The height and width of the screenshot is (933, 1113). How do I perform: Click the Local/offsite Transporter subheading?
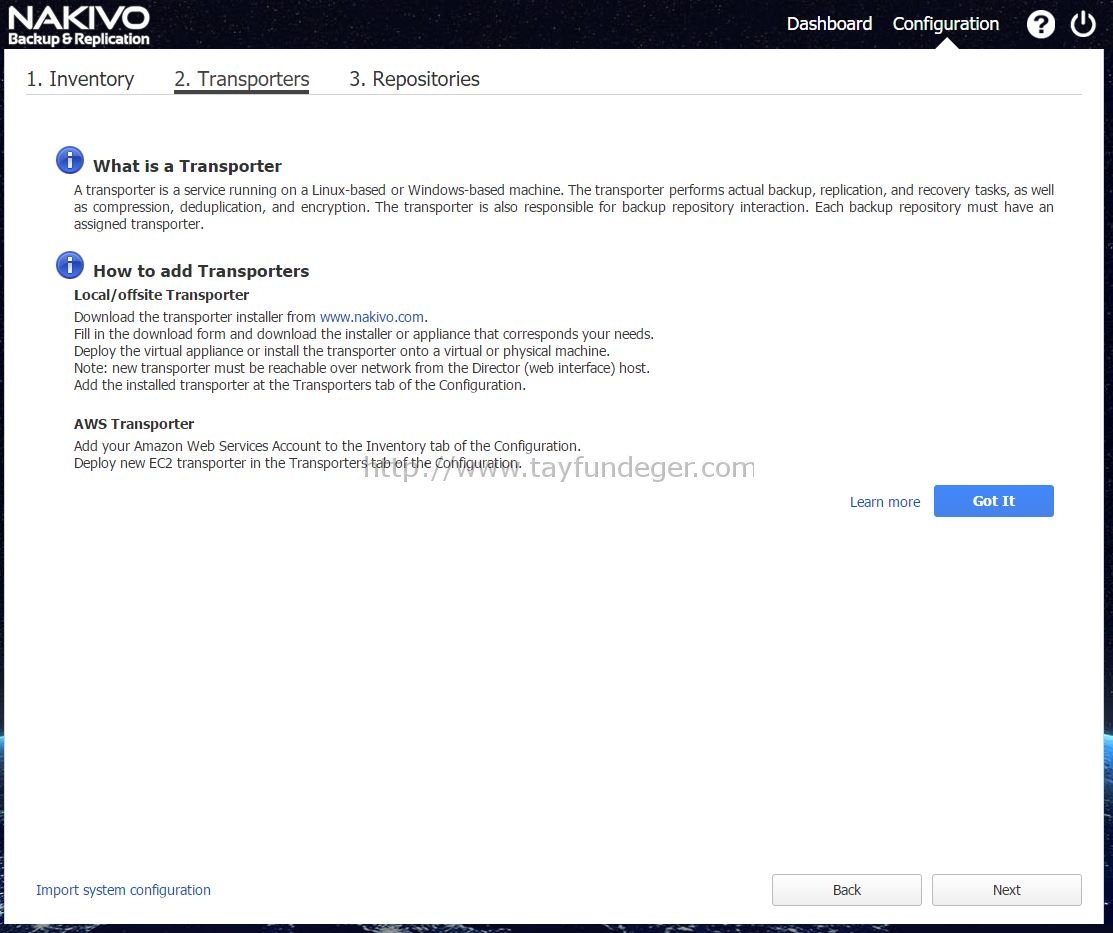[161, 295]
